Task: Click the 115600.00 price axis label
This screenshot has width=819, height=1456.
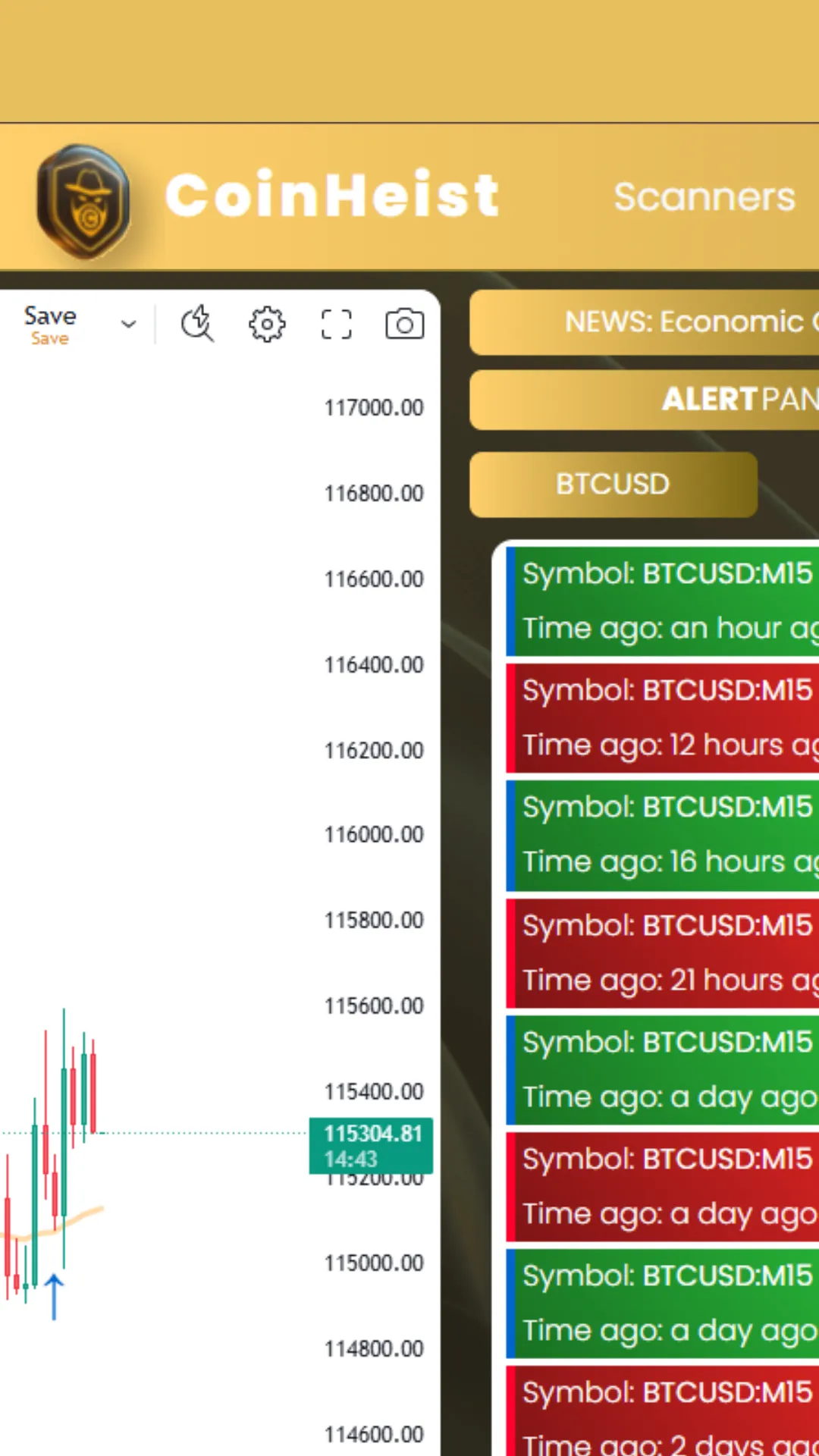Action: [x=374, y=1006]
